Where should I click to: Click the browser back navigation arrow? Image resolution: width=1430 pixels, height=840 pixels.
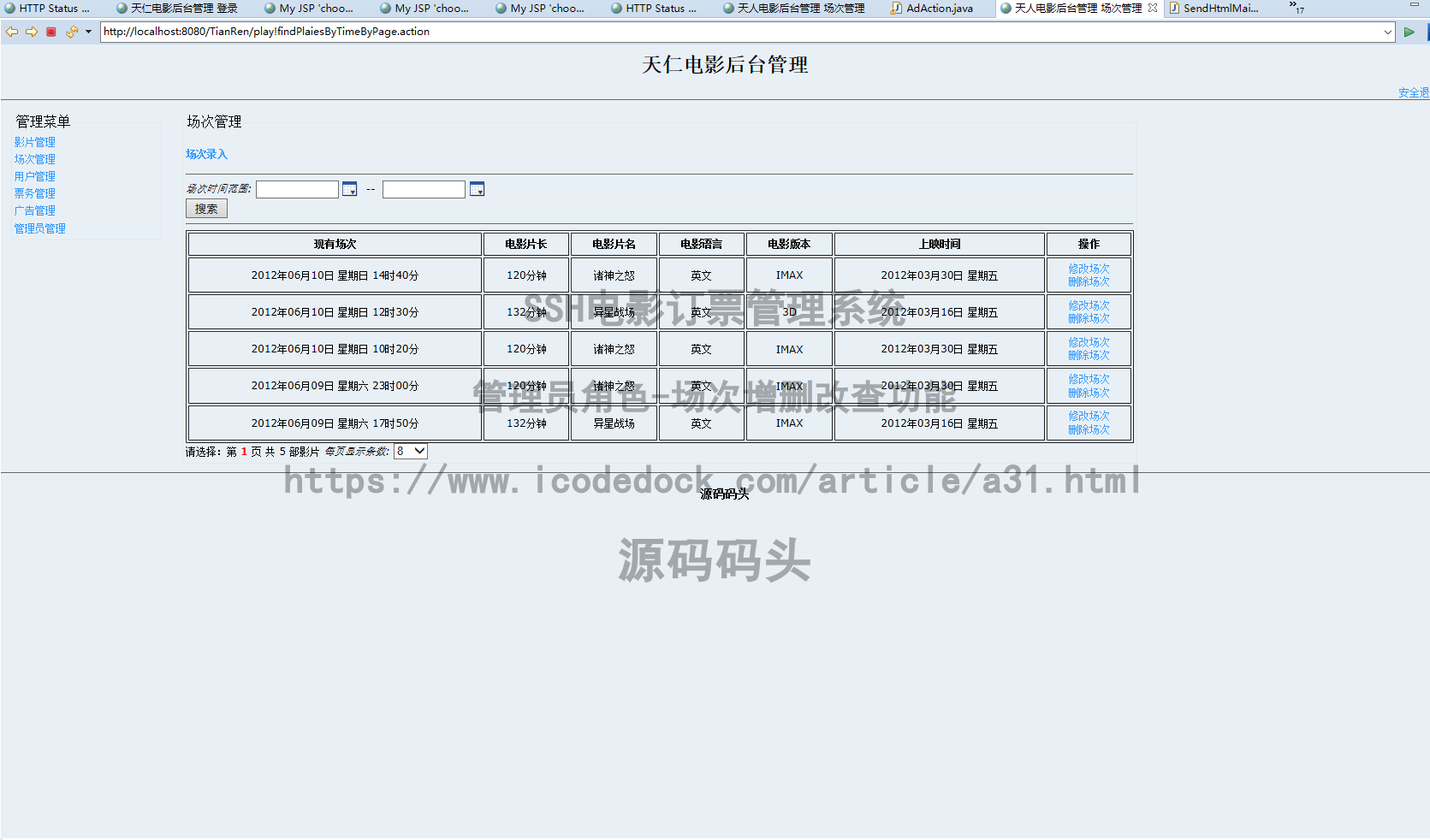[x=11, y=32]
